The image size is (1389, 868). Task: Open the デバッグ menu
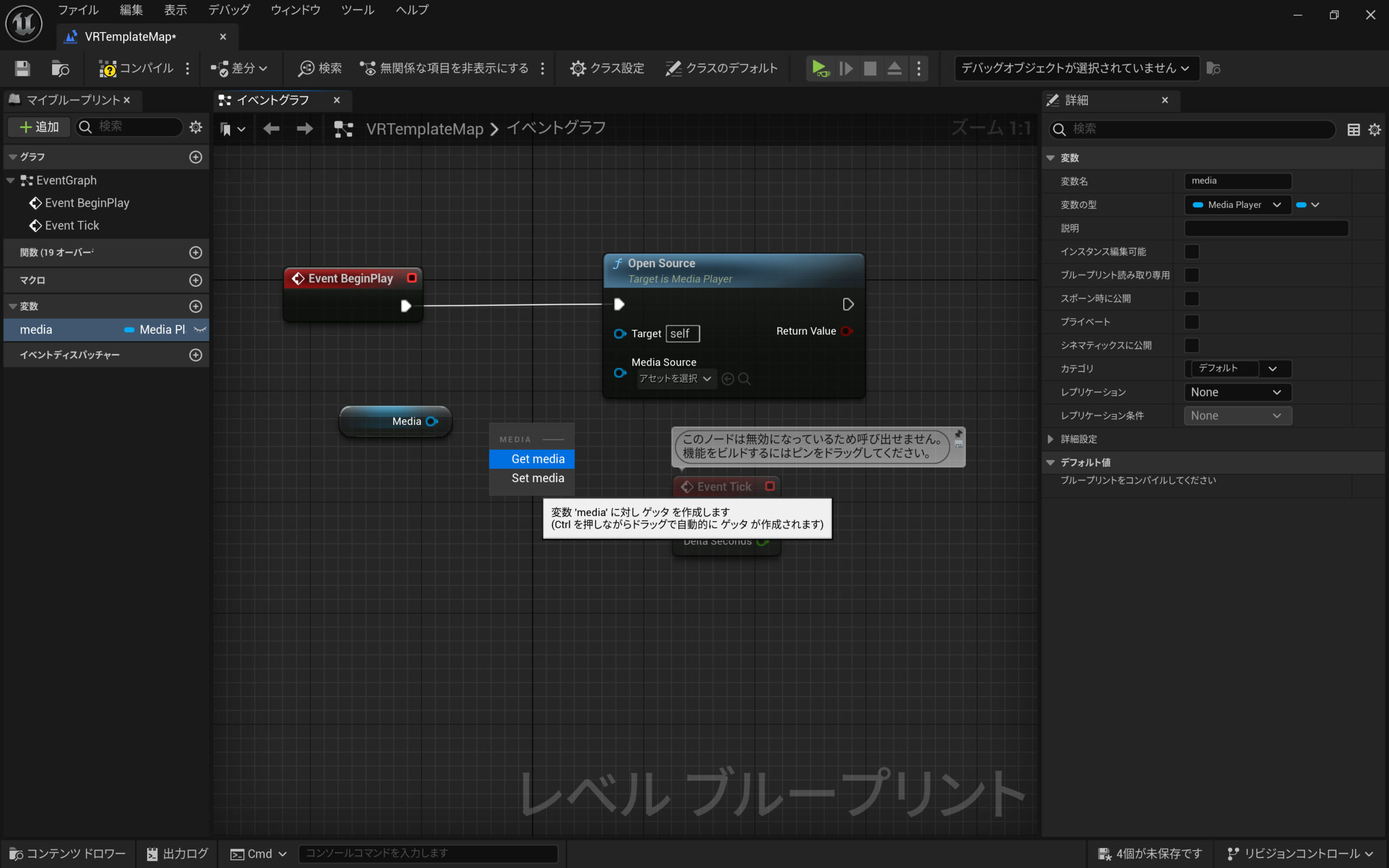[228, 10]
